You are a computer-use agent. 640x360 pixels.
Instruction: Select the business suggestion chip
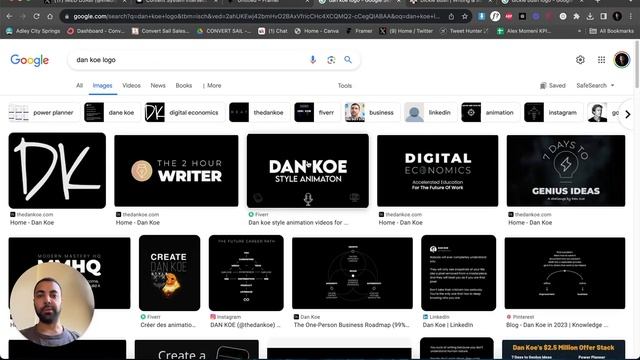point(372,112)
